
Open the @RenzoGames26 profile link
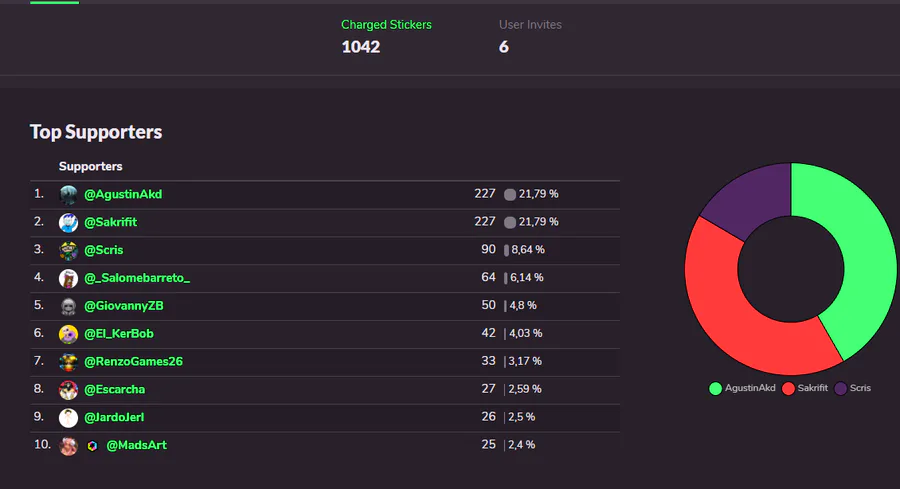coord(133,361)
